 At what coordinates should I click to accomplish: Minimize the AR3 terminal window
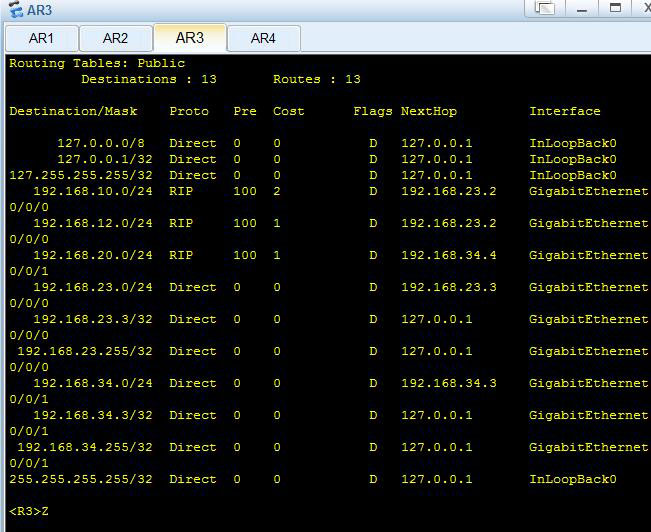pos(582,9)
